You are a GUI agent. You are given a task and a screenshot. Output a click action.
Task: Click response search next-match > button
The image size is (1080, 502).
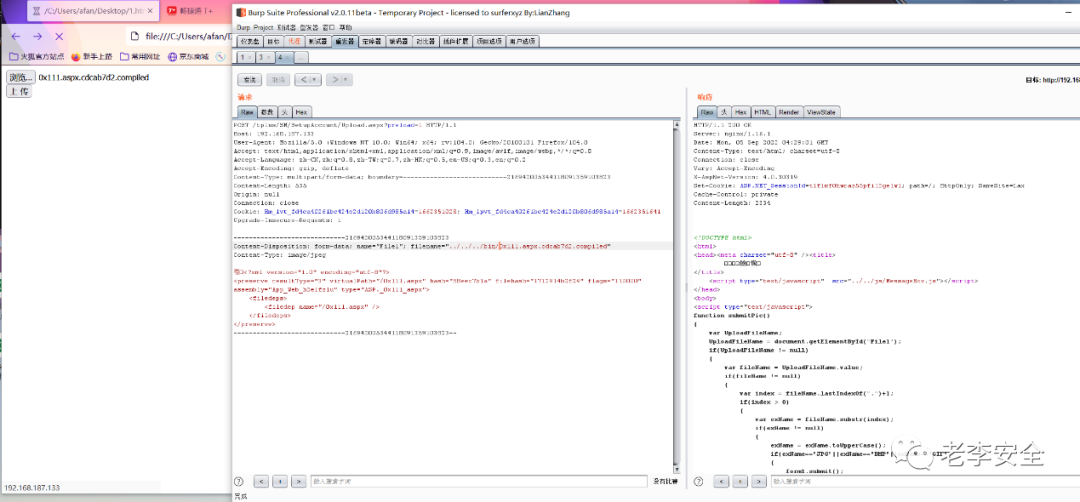[759, 481]
